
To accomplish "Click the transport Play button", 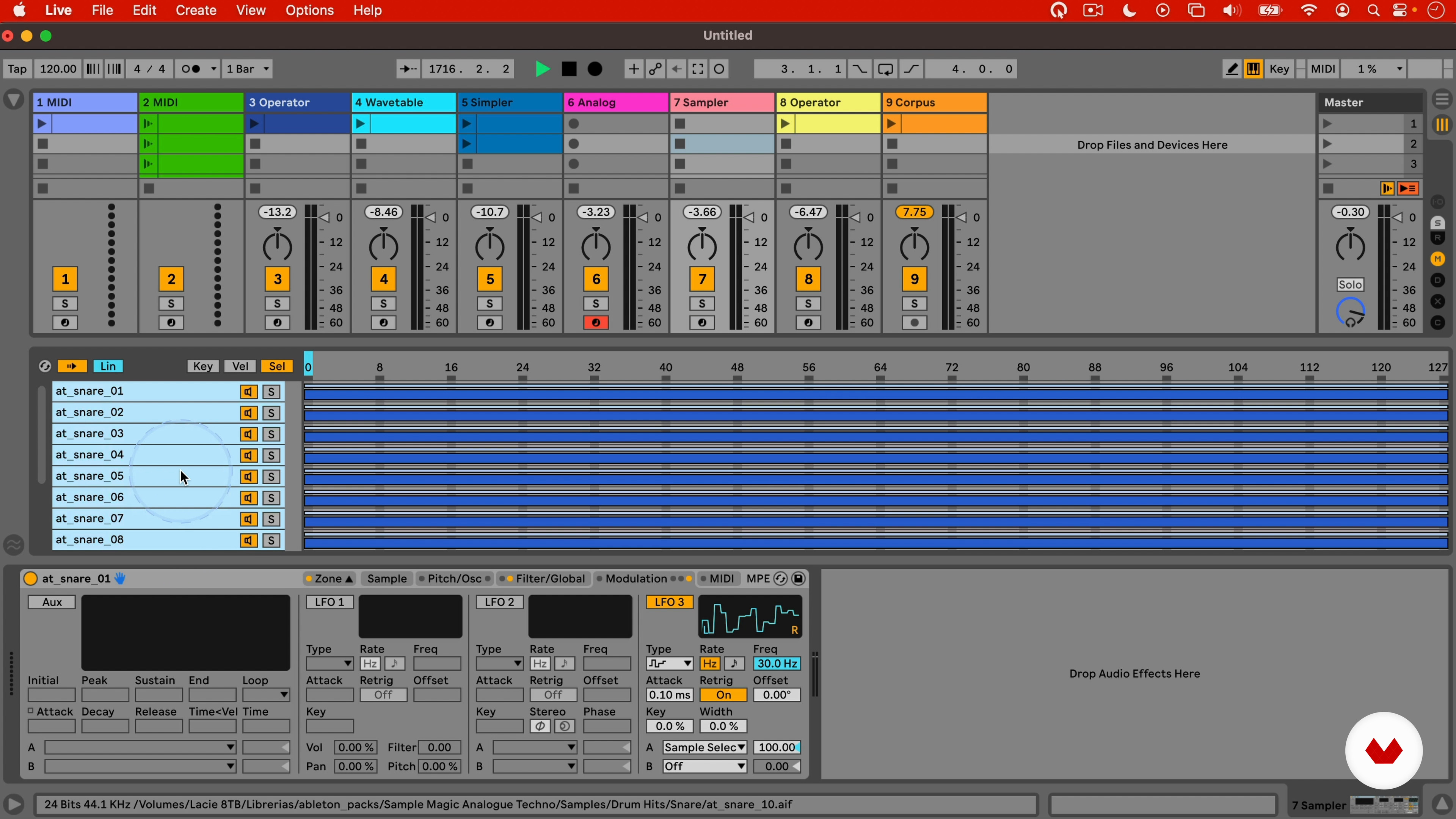I will coord(542,69).
